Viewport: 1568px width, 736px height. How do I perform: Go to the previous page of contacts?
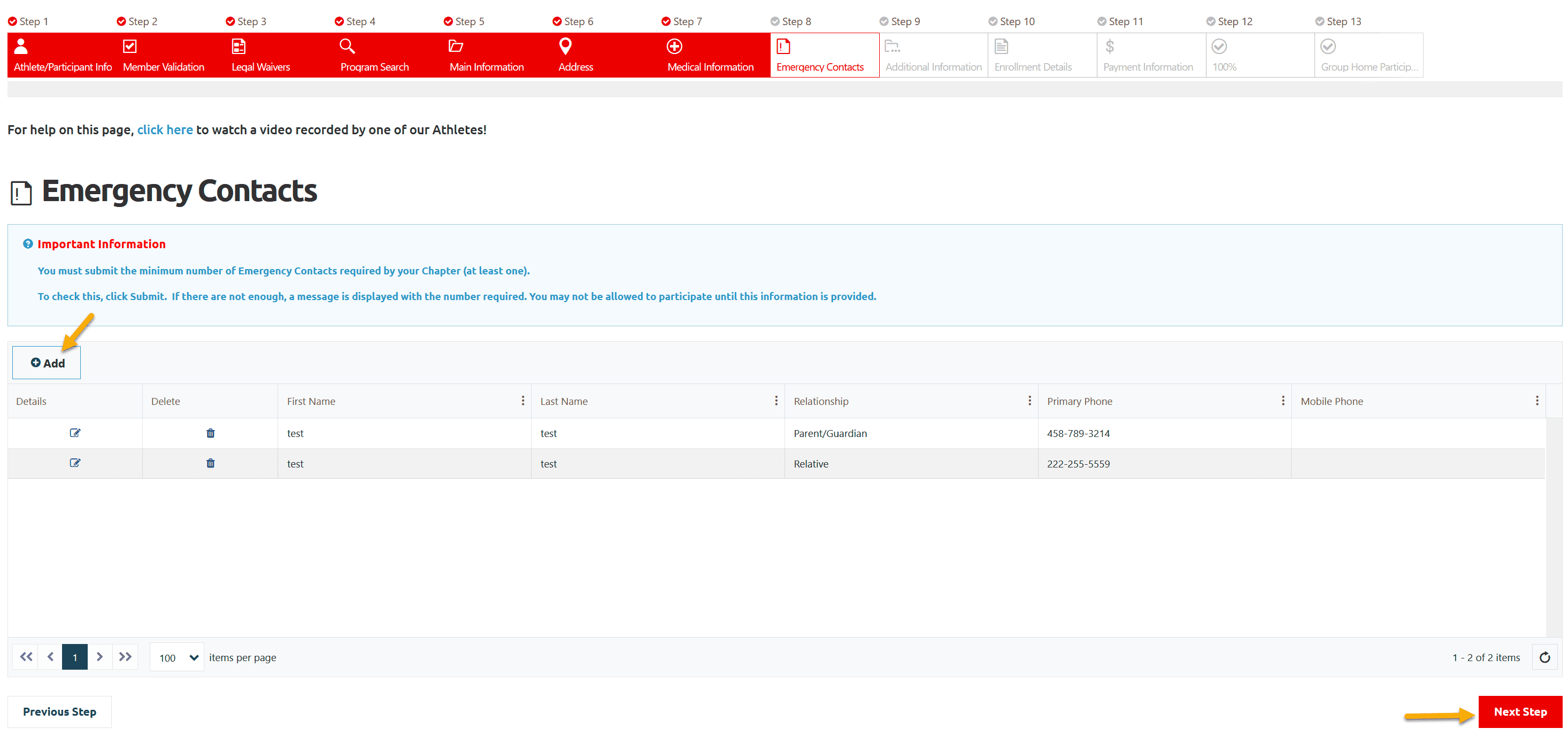click(50, 657)
